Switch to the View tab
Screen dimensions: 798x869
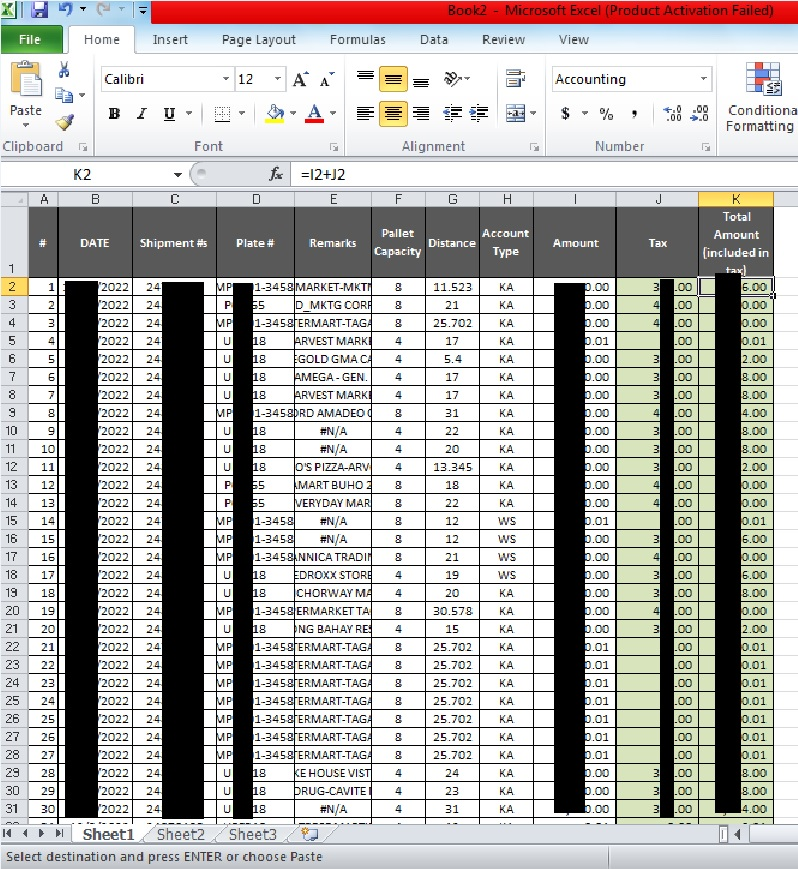pyautogui.click(x=574, y=39)
